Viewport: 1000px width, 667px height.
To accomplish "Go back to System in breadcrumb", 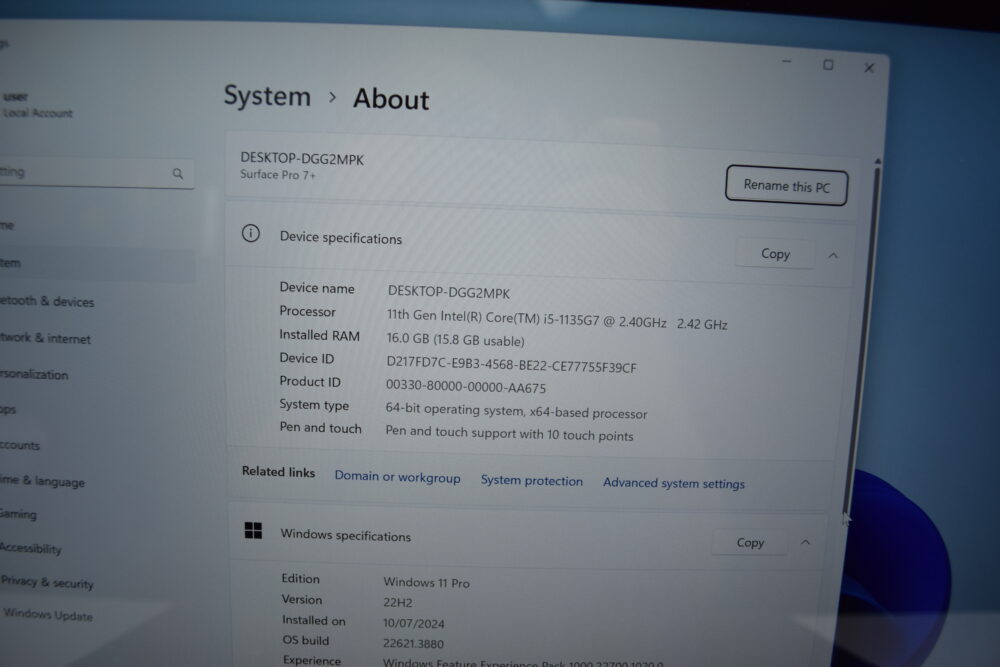I will pyautogui.click(x=267, y=96).
